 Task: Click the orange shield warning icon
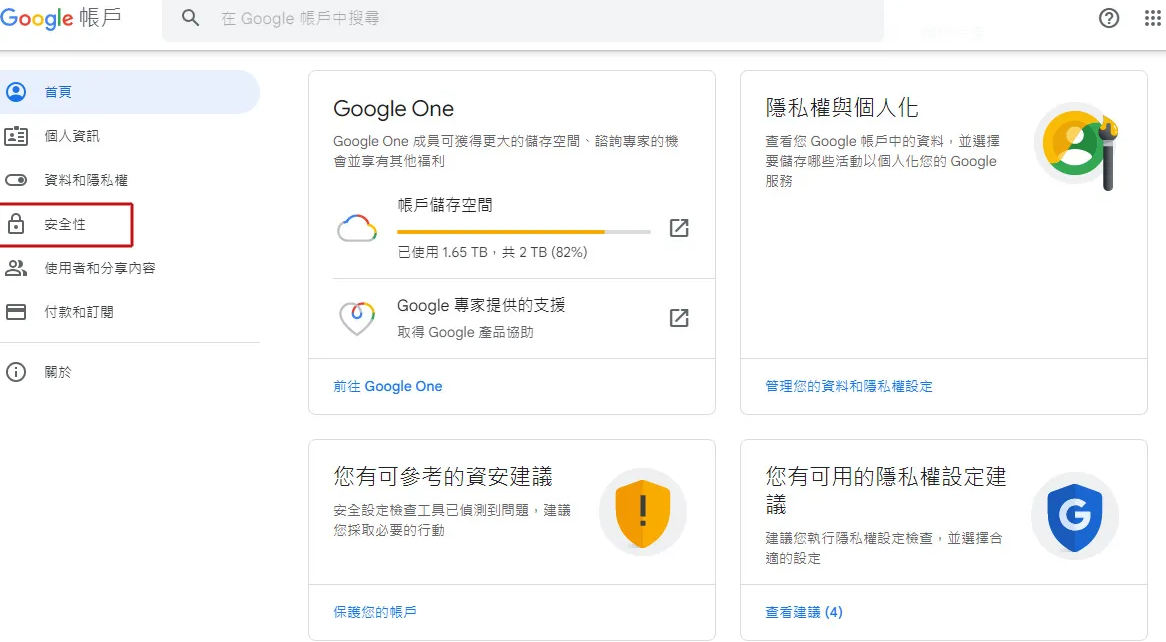(x=642, y=512)
